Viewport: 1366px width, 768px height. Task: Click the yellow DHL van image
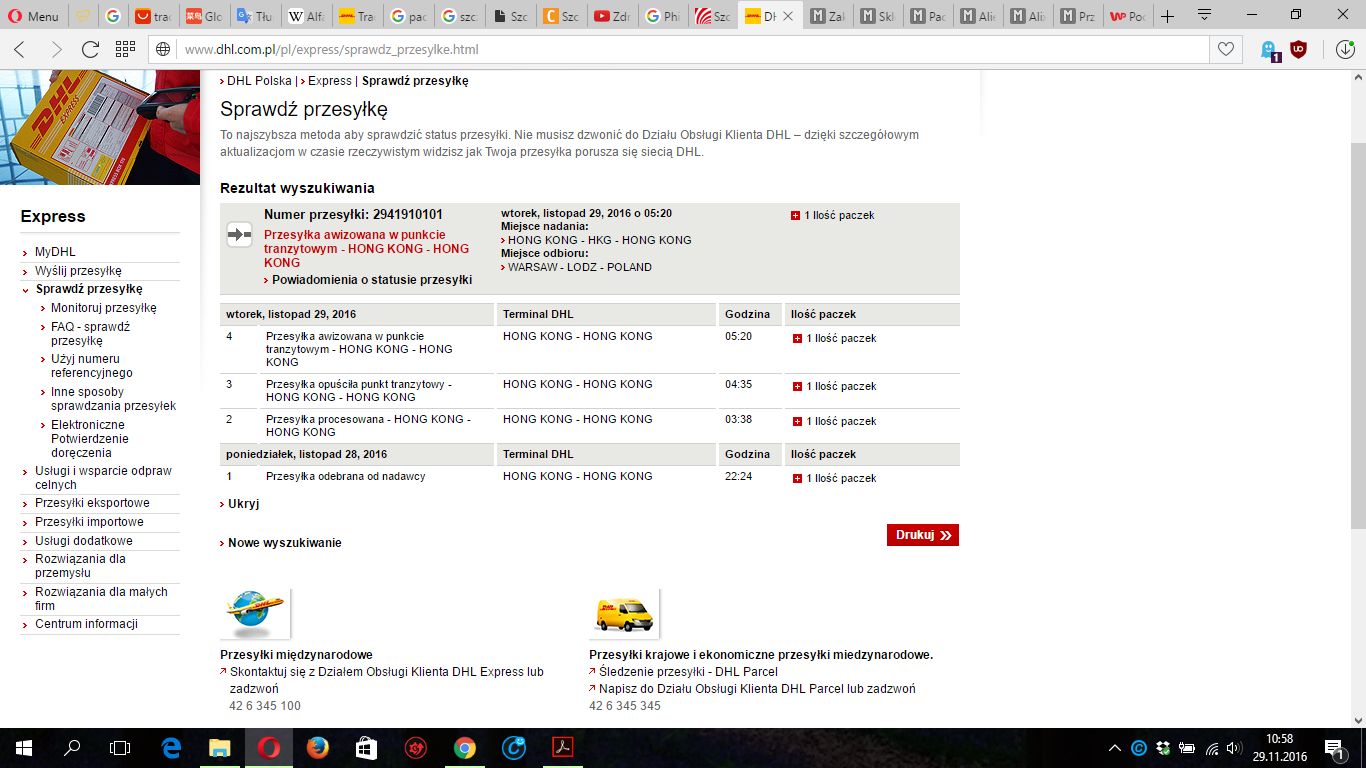pyautogui.click(x=624, y=613)
